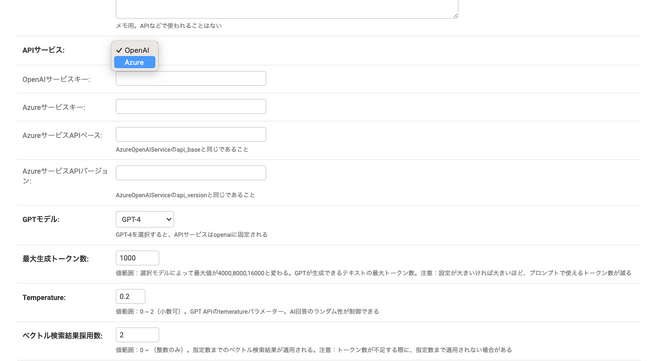The width and height of the screenshot is (650, 361).
Task: Click the 最大生成トークン数 field showing 1000
Action: pyautogui.click(x=137, y=258)
